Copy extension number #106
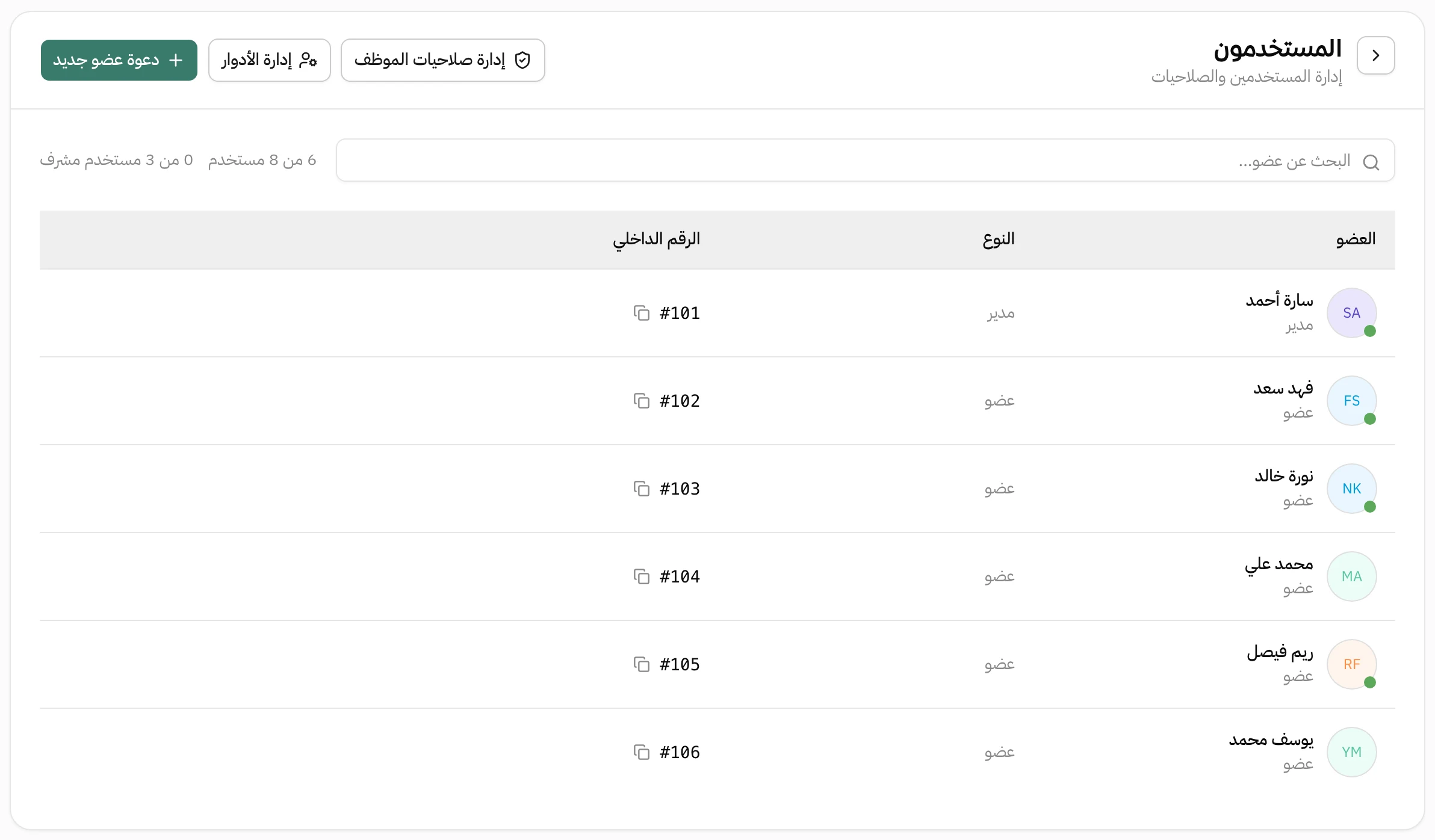Image resolution: width=1435 pixels, height=840 pixels. click(642, 752)
